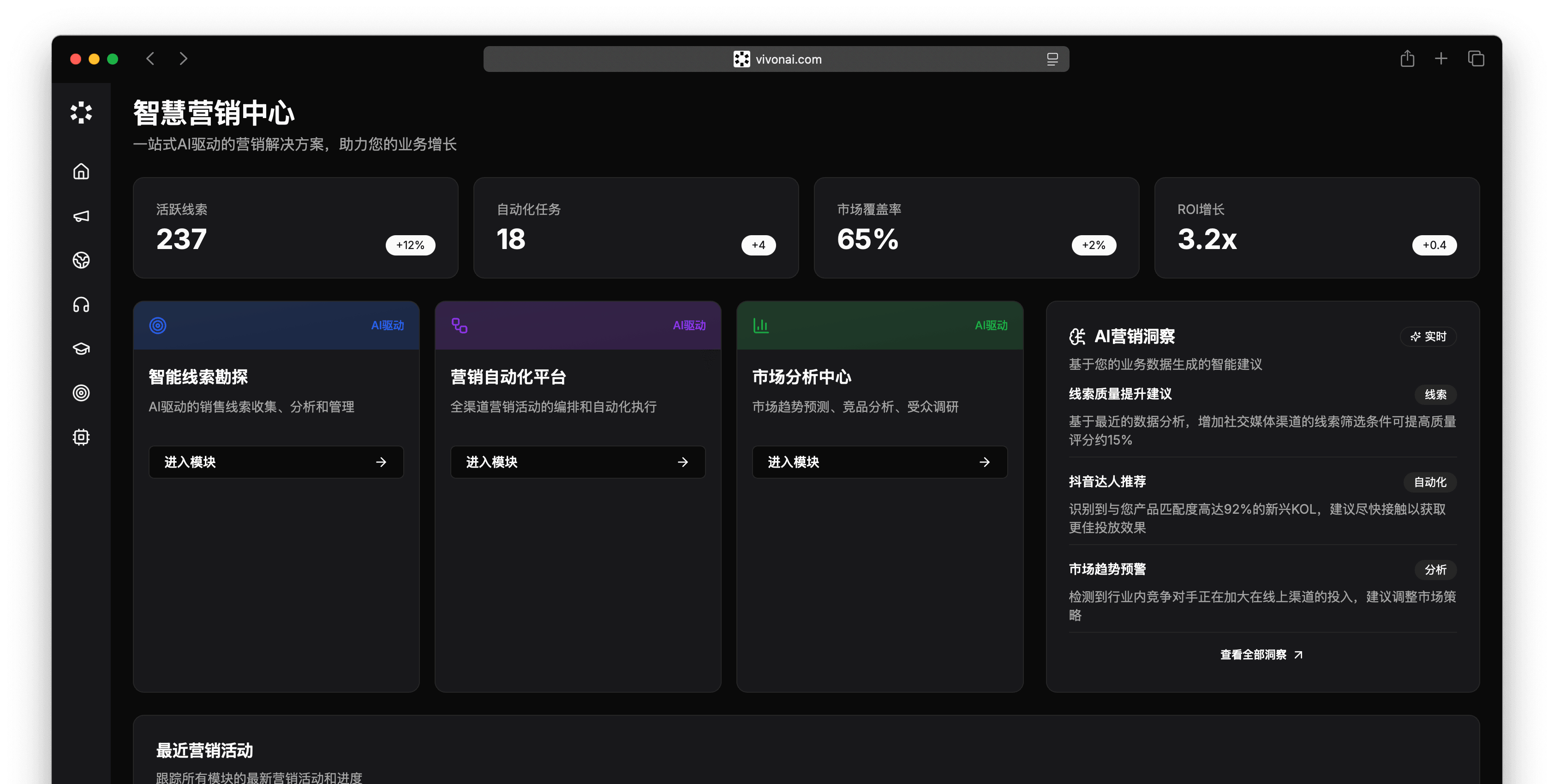The height and width of the screenshot is (784, 1554).
Task: Open 查看全部洞察 link
Action: click(1261, 654)
